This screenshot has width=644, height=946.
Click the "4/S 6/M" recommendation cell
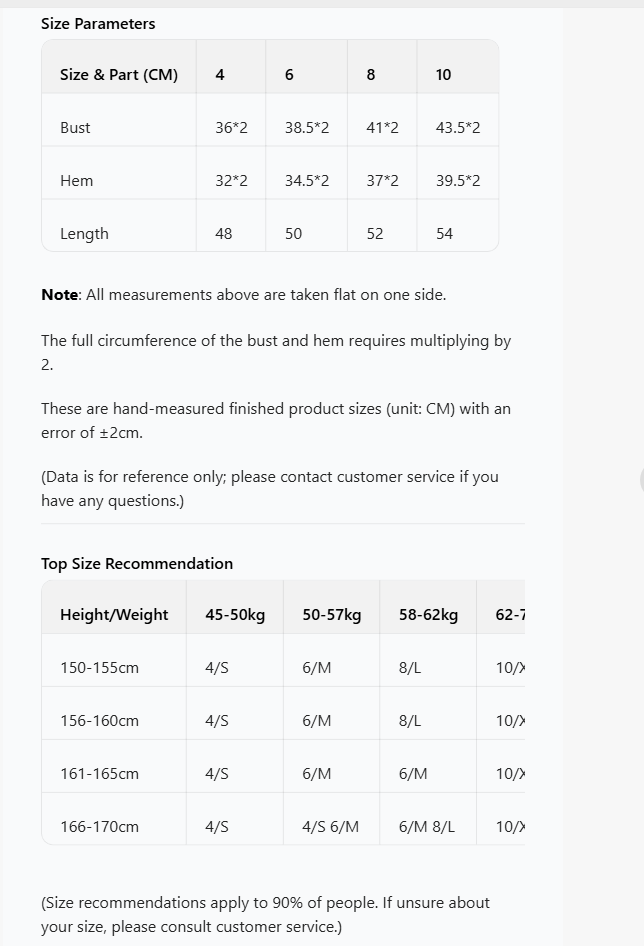click(330, 826)
